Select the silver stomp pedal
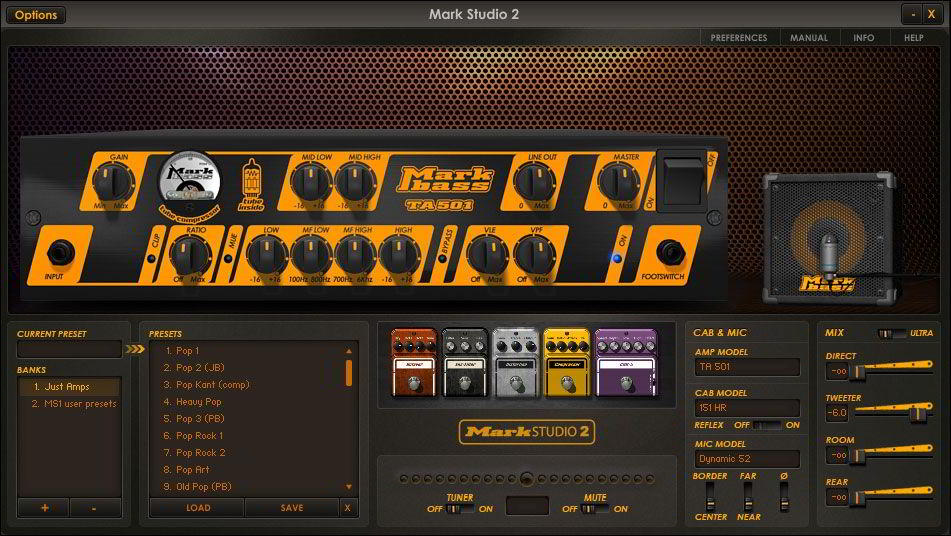Screen dimensions: 951x536 pos(516,363)
